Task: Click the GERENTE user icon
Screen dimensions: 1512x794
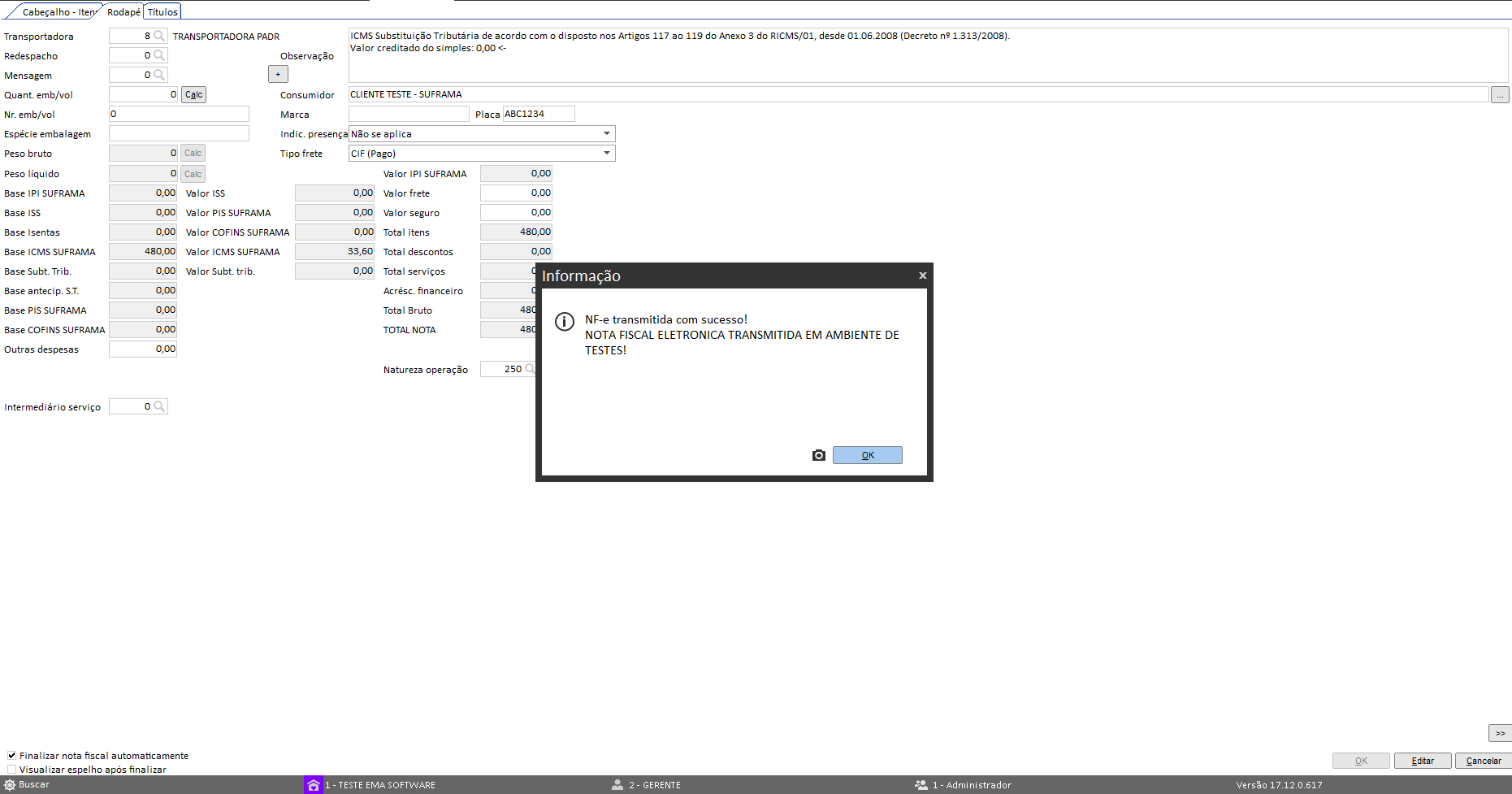Action: pyautogui.click(x=617, y=785)
